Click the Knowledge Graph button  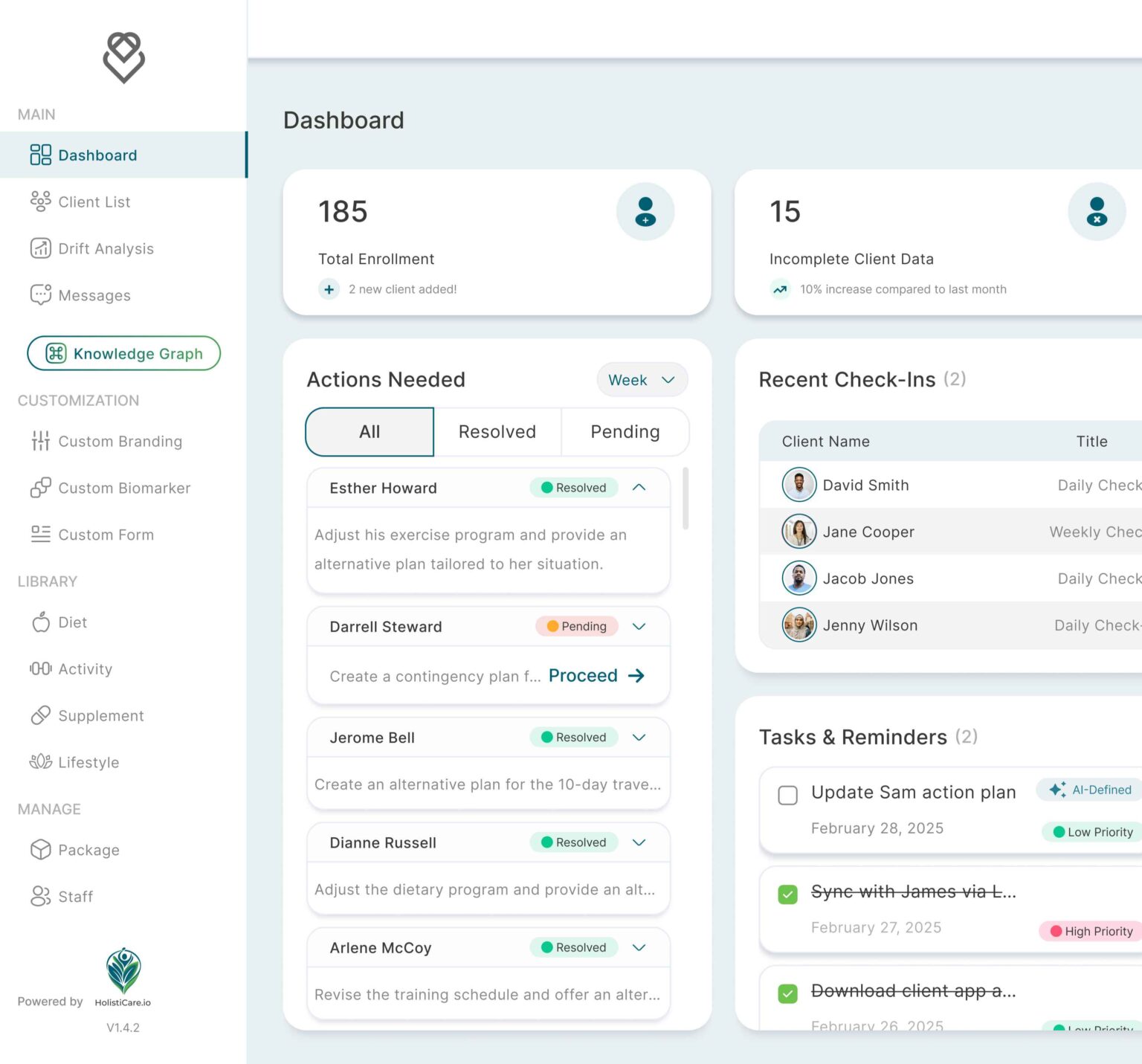pyautogui.click(x=123, y=353)
